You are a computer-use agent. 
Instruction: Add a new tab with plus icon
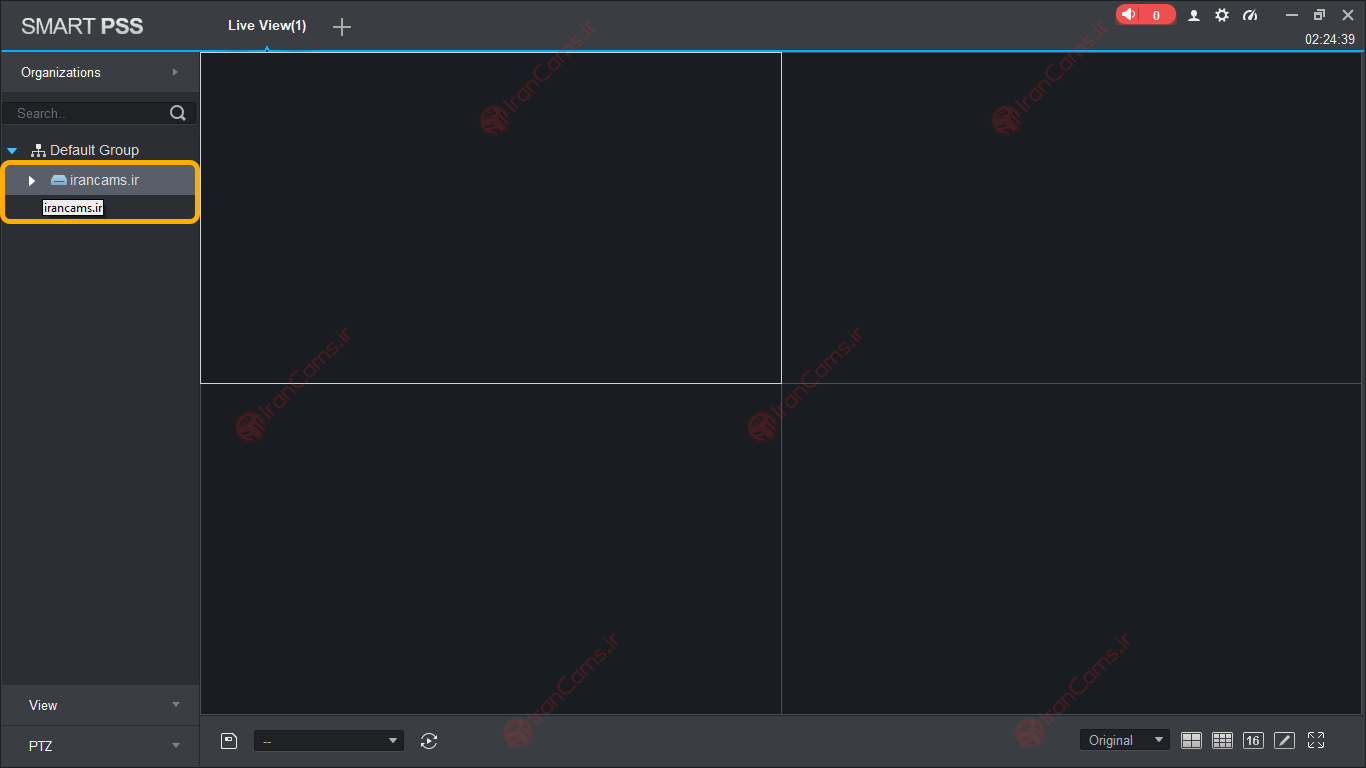[x=342, y=27]
